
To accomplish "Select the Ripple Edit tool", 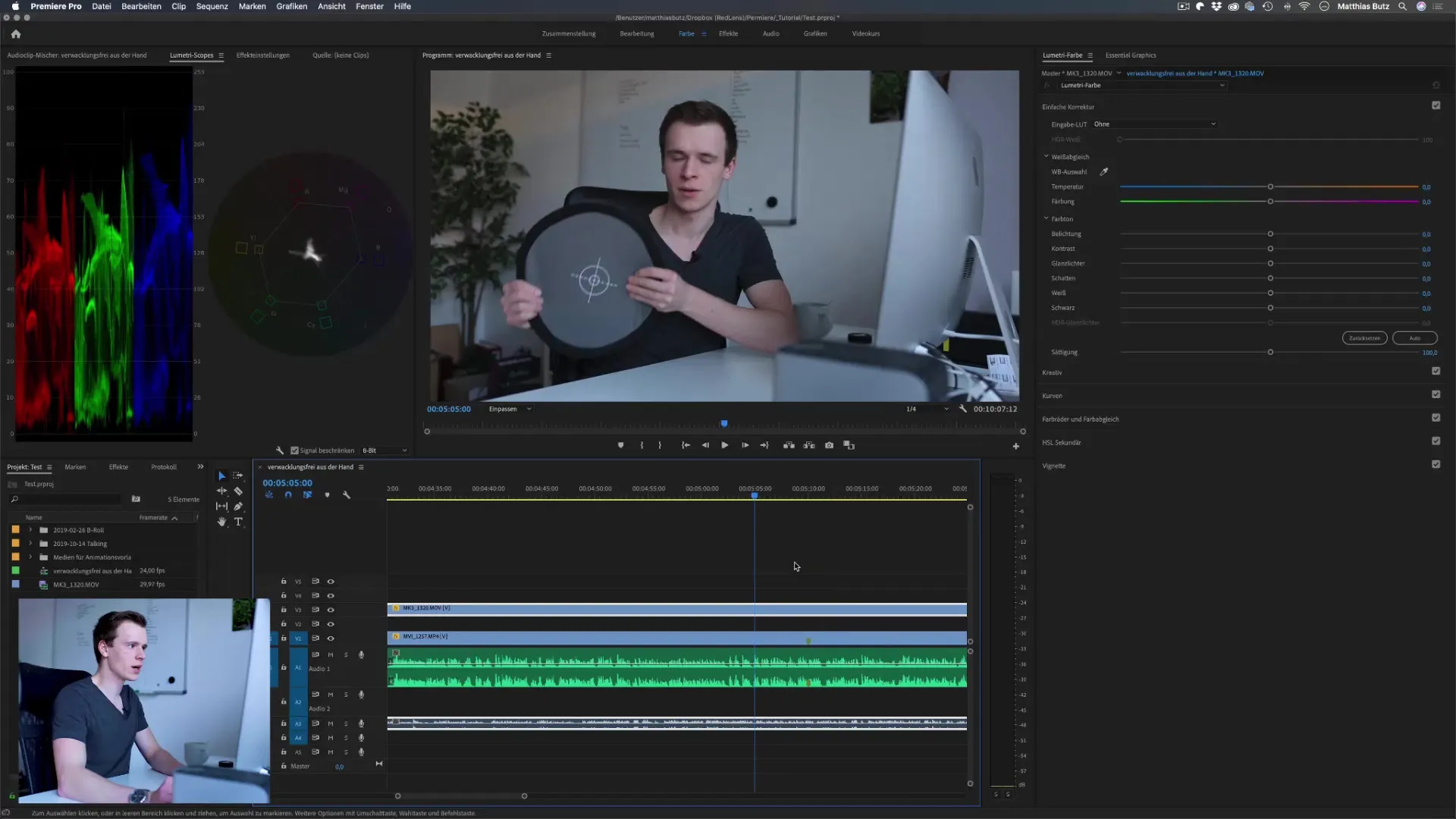I will pos(221,491).
